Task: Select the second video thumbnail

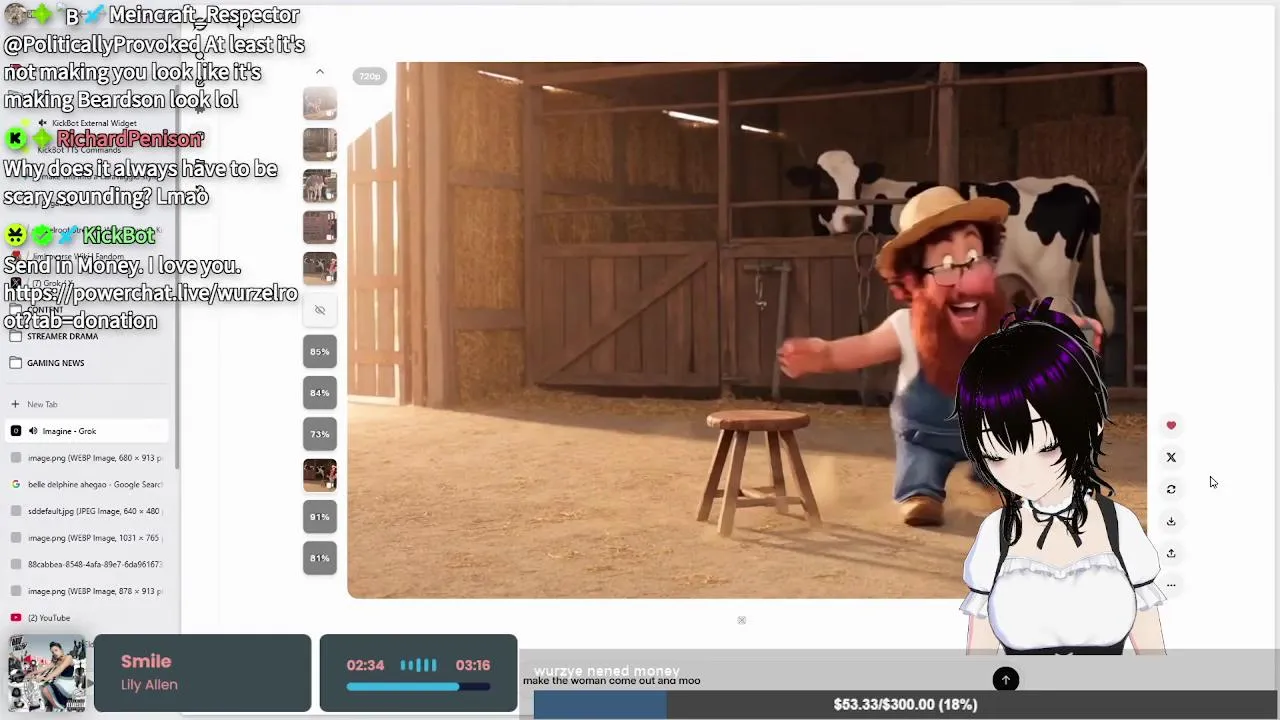Action: pyautogui.click(x=320, y=145)
